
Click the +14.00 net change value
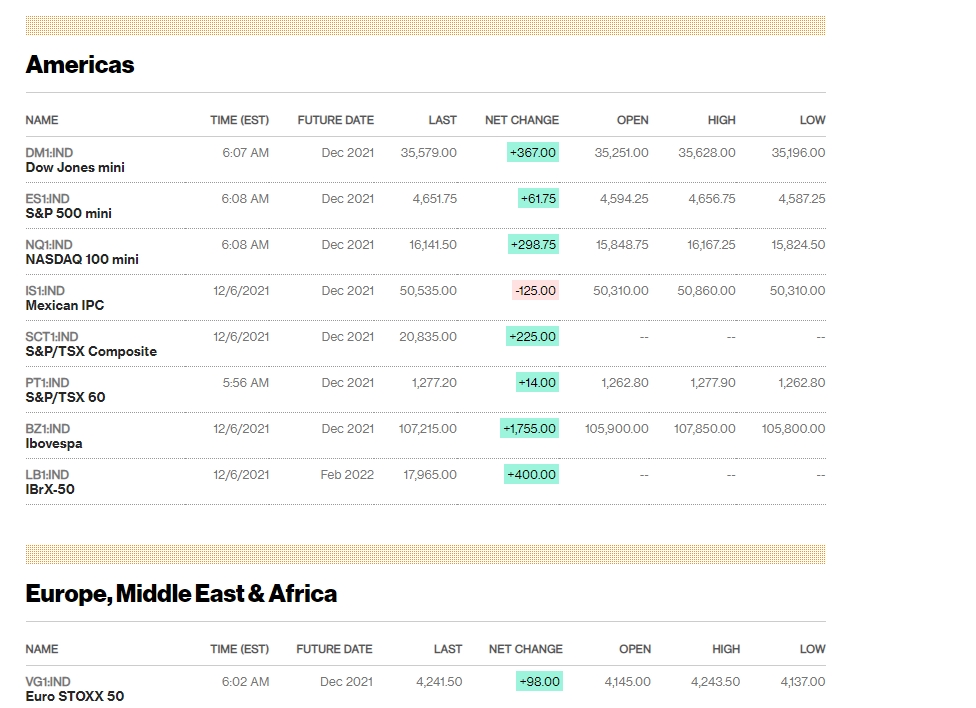537,383
